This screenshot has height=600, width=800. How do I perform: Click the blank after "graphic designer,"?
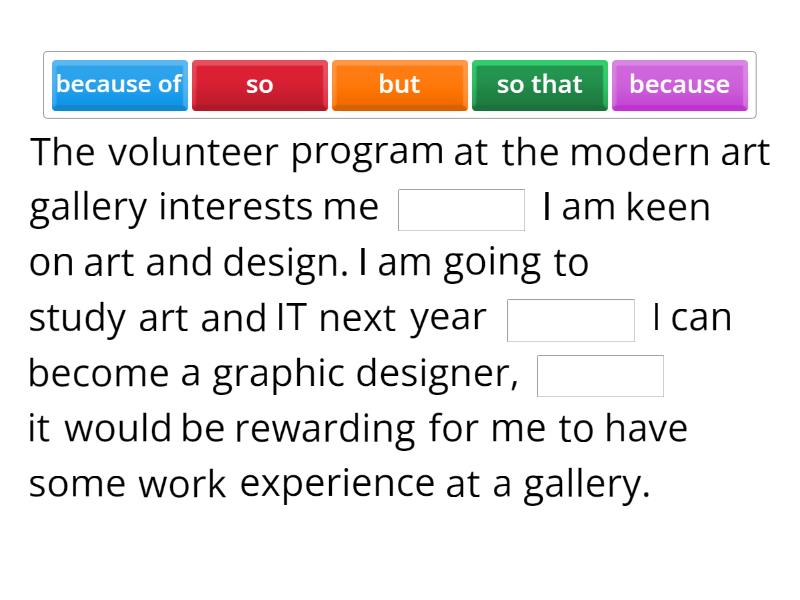click(600, 376)
